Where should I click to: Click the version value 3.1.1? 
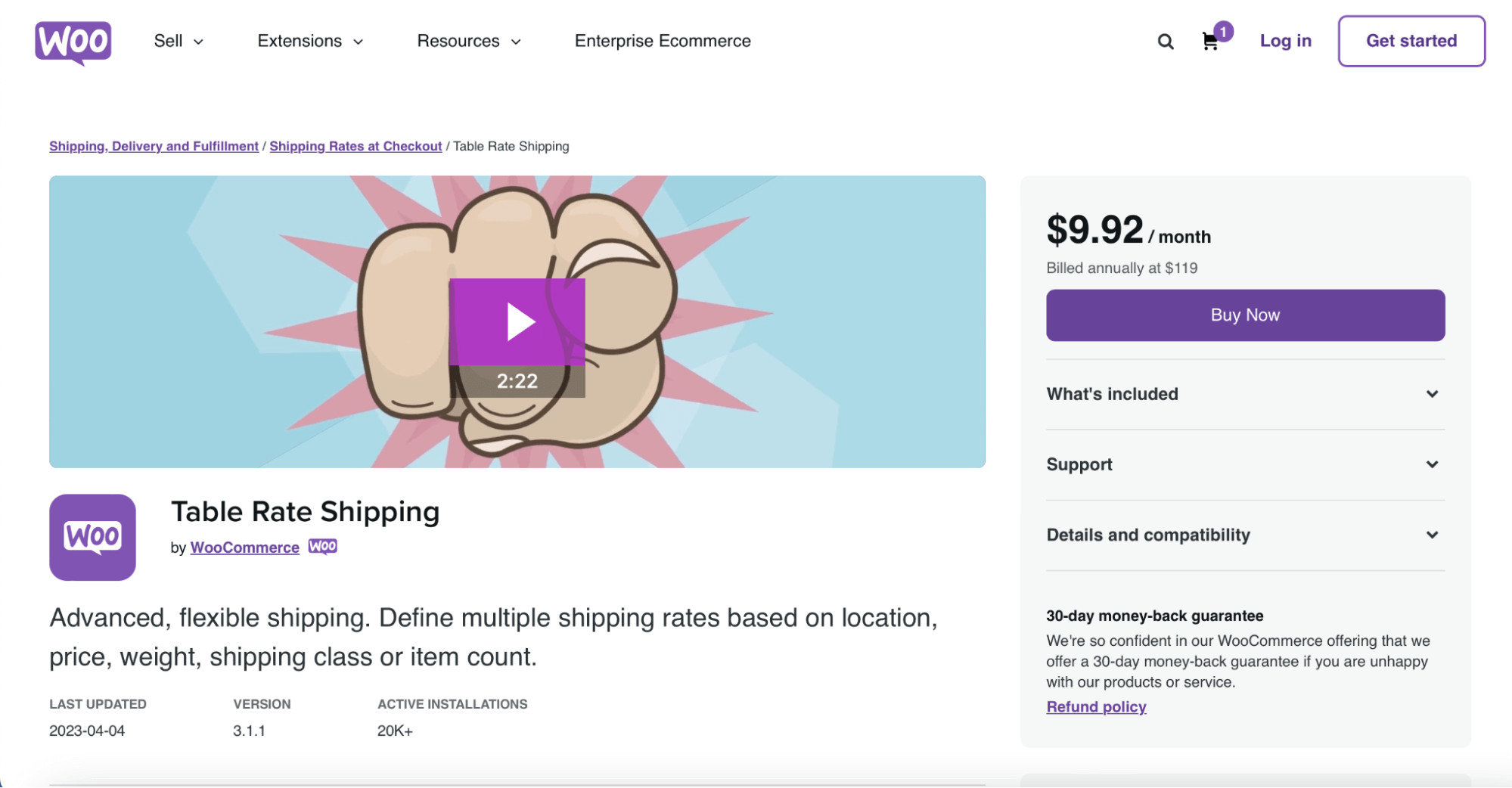(x=249, y=731)
